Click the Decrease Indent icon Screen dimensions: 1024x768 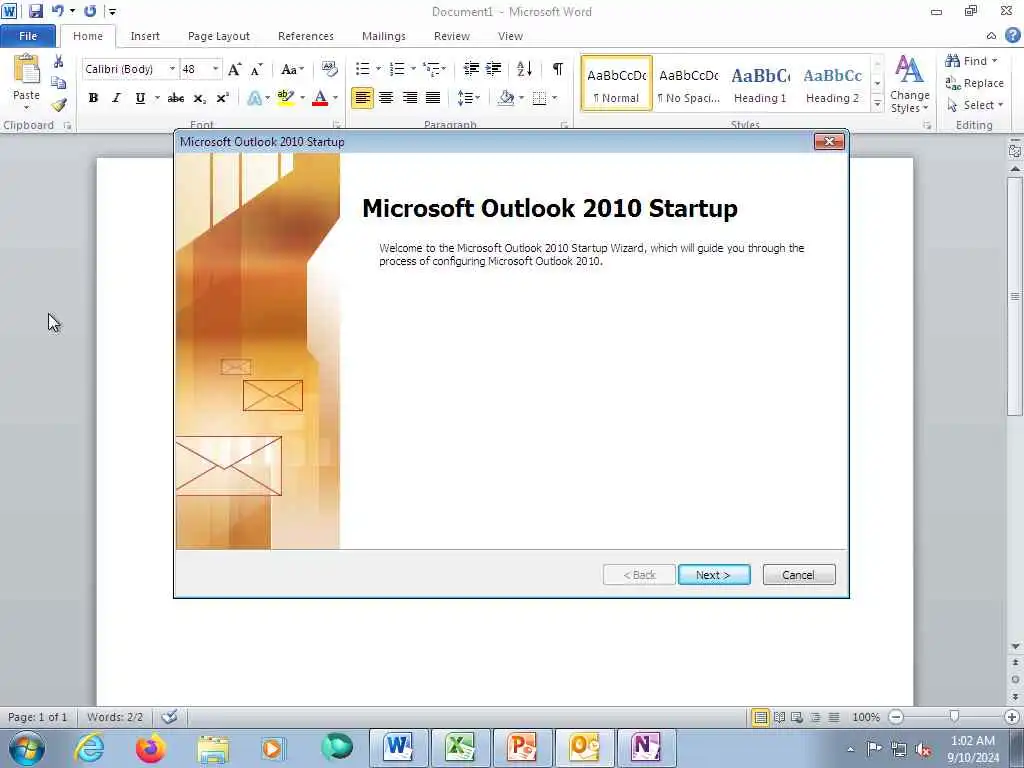point(471,69)
